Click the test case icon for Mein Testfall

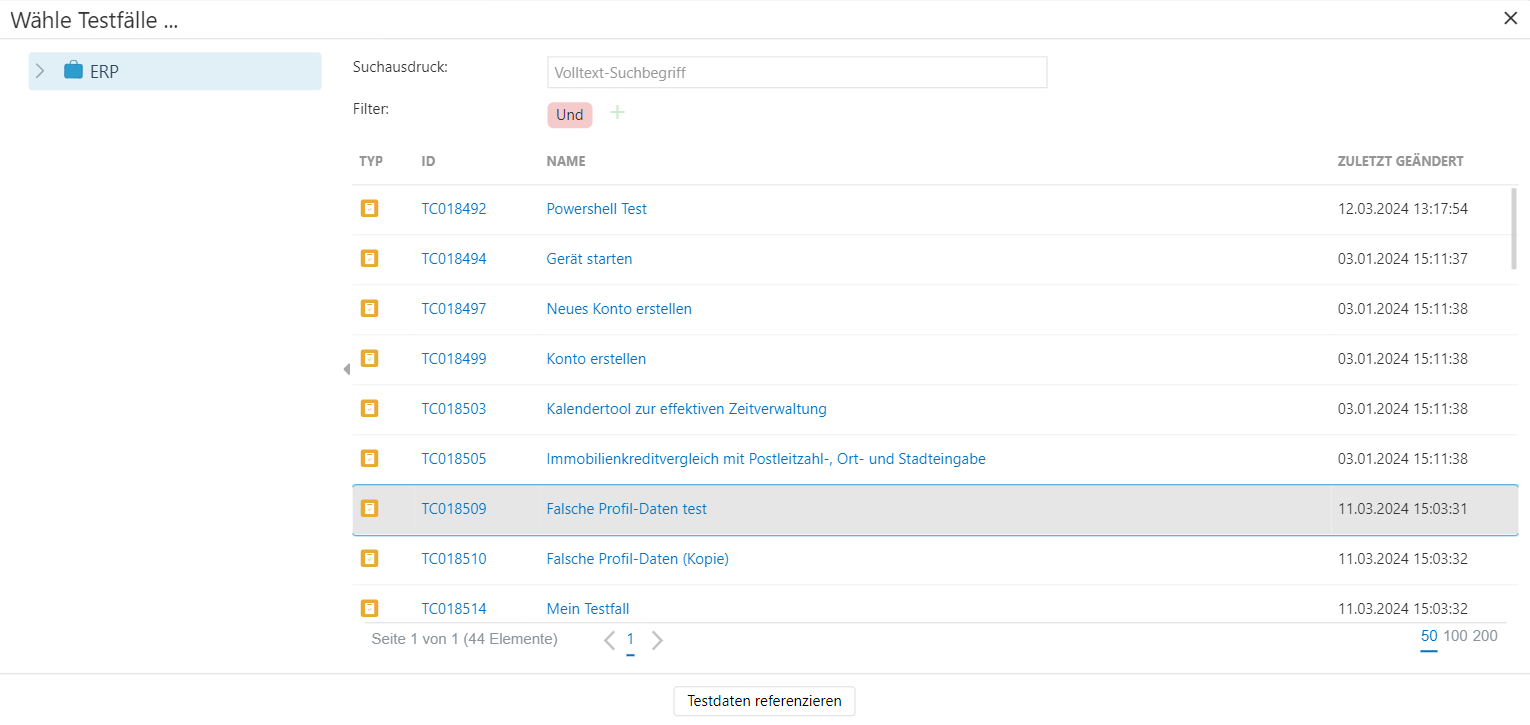pos(369,608)
